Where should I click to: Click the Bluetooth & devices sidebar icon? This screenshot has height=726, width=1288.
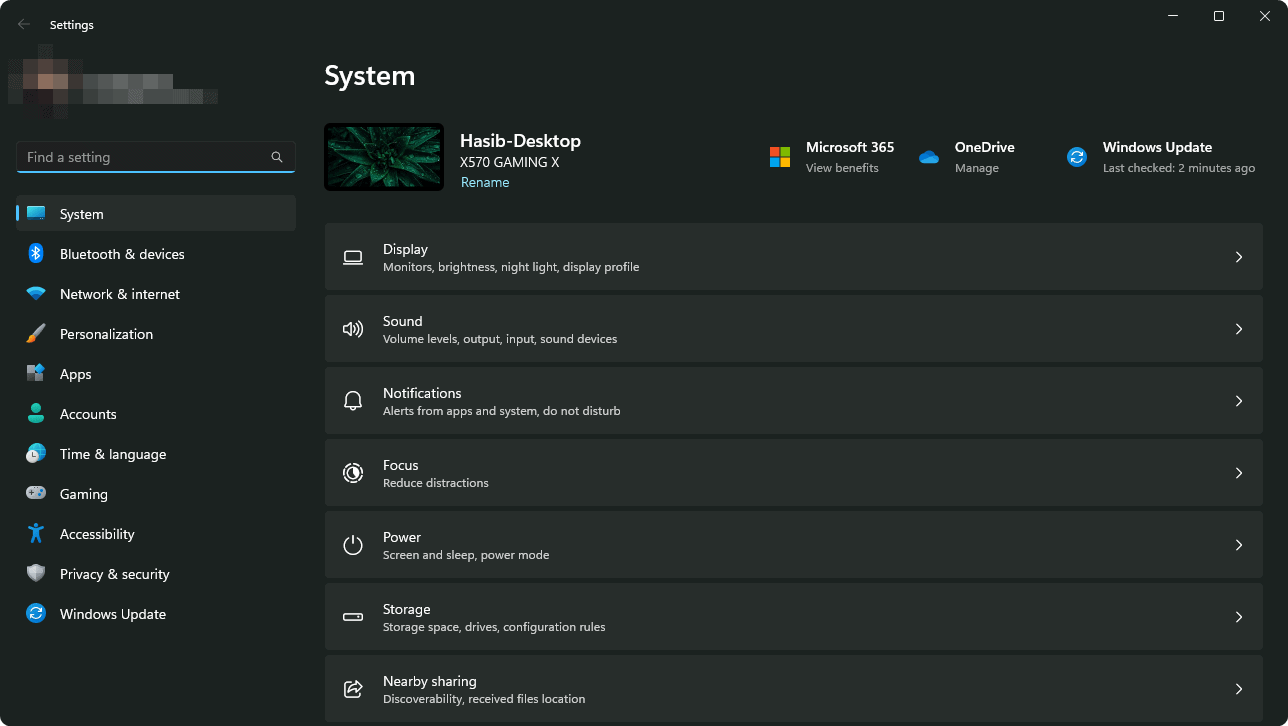[x=36, y=253]
